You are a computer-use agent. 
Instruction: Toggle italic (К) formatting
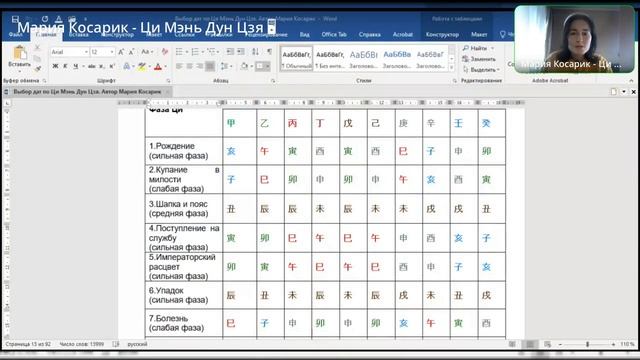click(x=65, y=66)
